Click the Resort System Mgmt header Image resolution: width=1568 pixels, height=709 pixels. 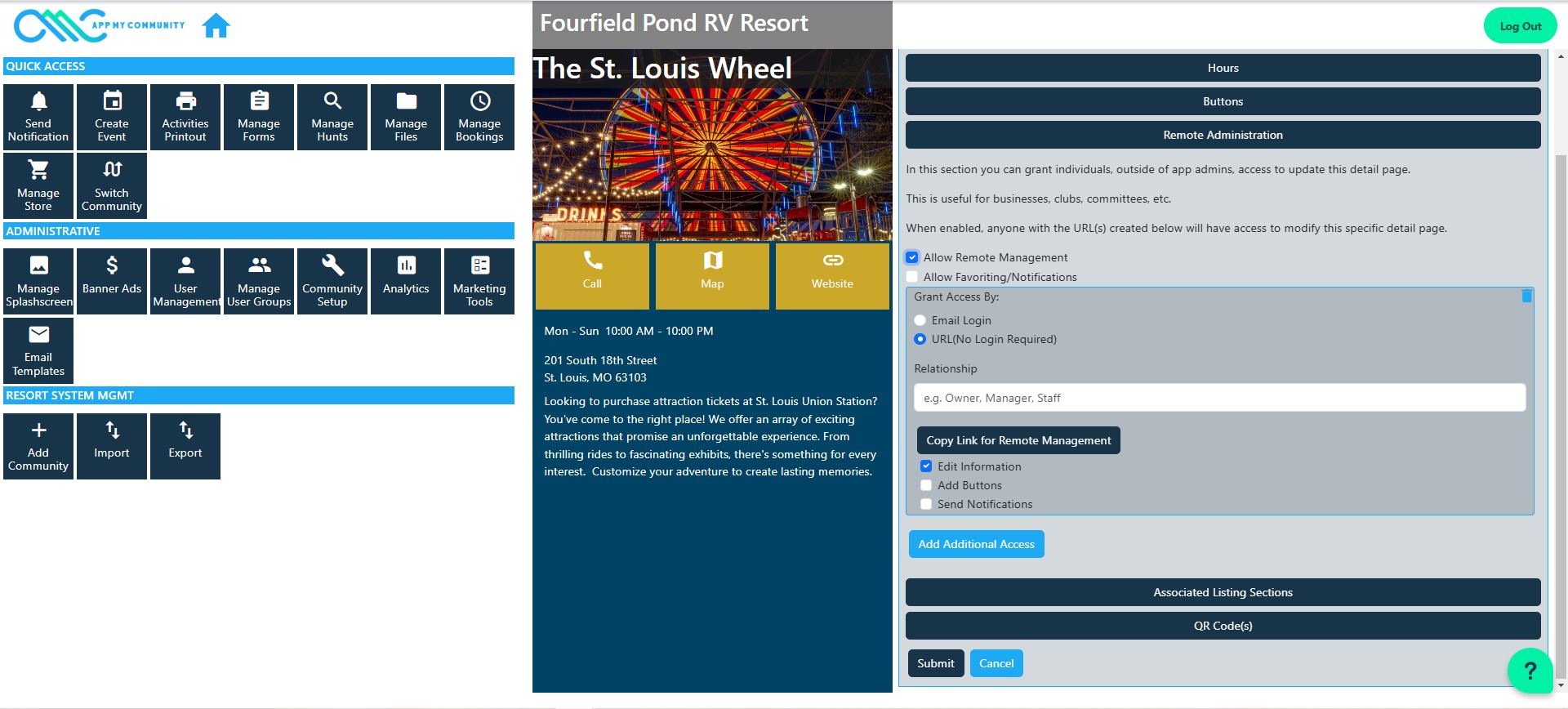[259, 395]
